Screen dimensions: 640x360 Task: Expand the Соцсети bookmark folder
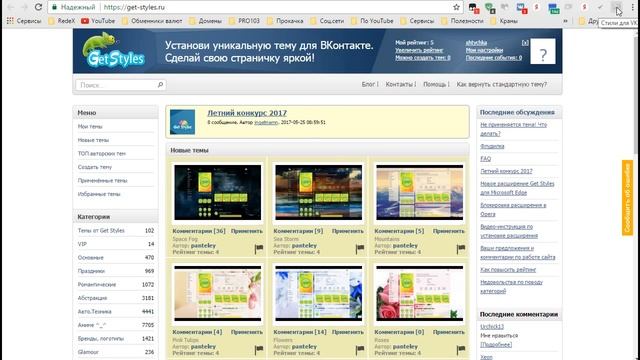coord(327,20)
